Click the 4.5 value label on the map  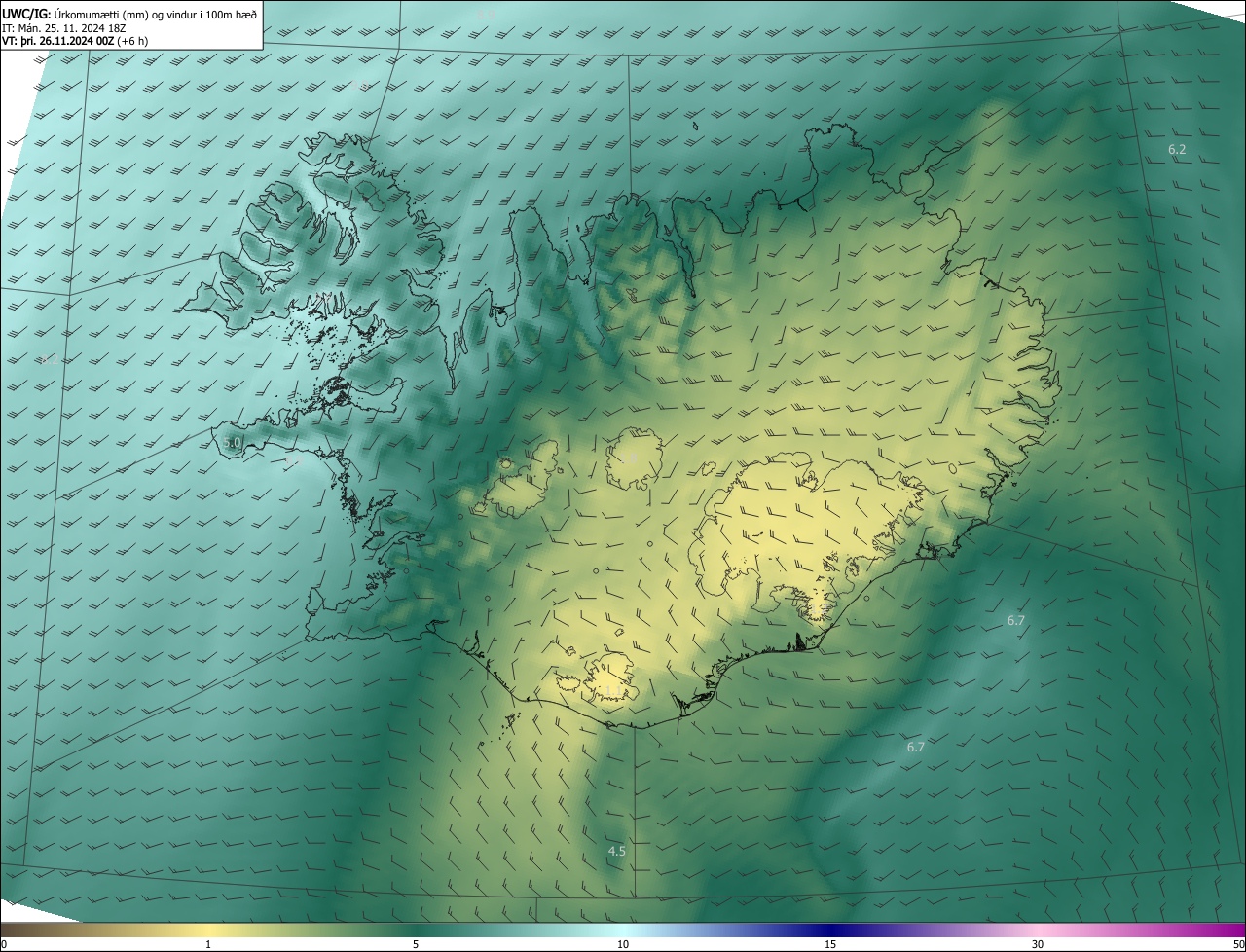pyautogui.click(x=616, y=852)
